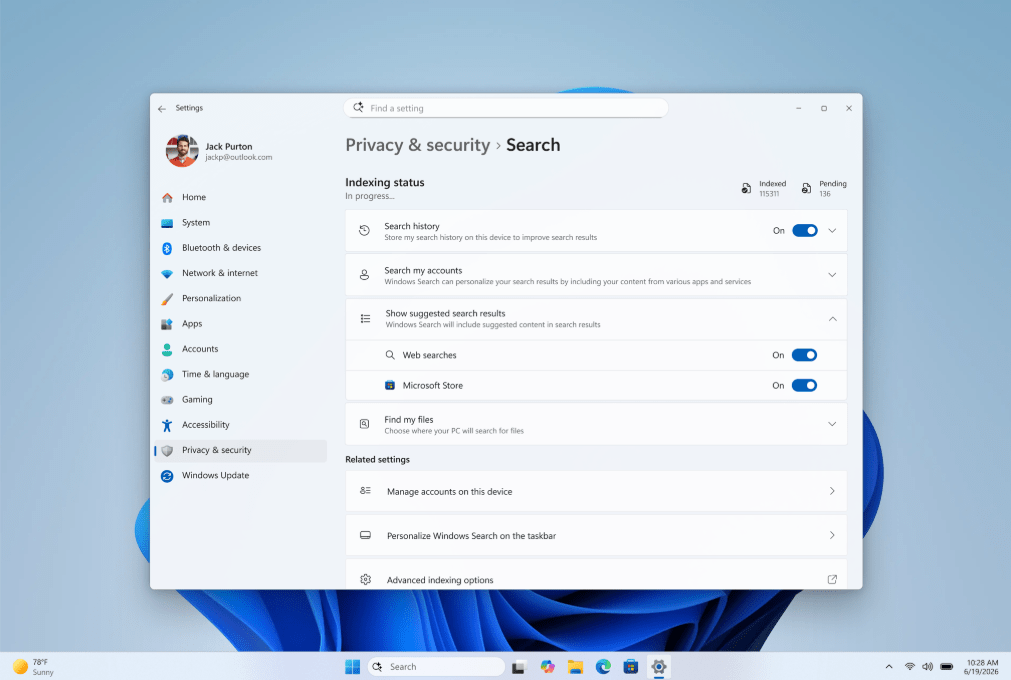This screenshot has height=680, width=1011.
Task: Open System settings in the sidebar
Action: 240,222
